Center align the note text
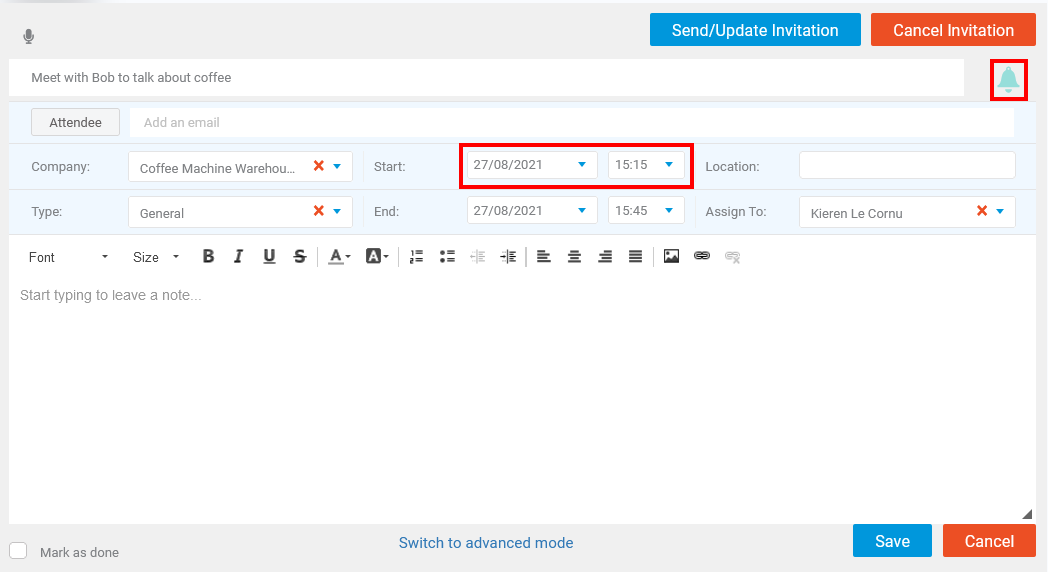1048x572 pixels. click(574, 257)
